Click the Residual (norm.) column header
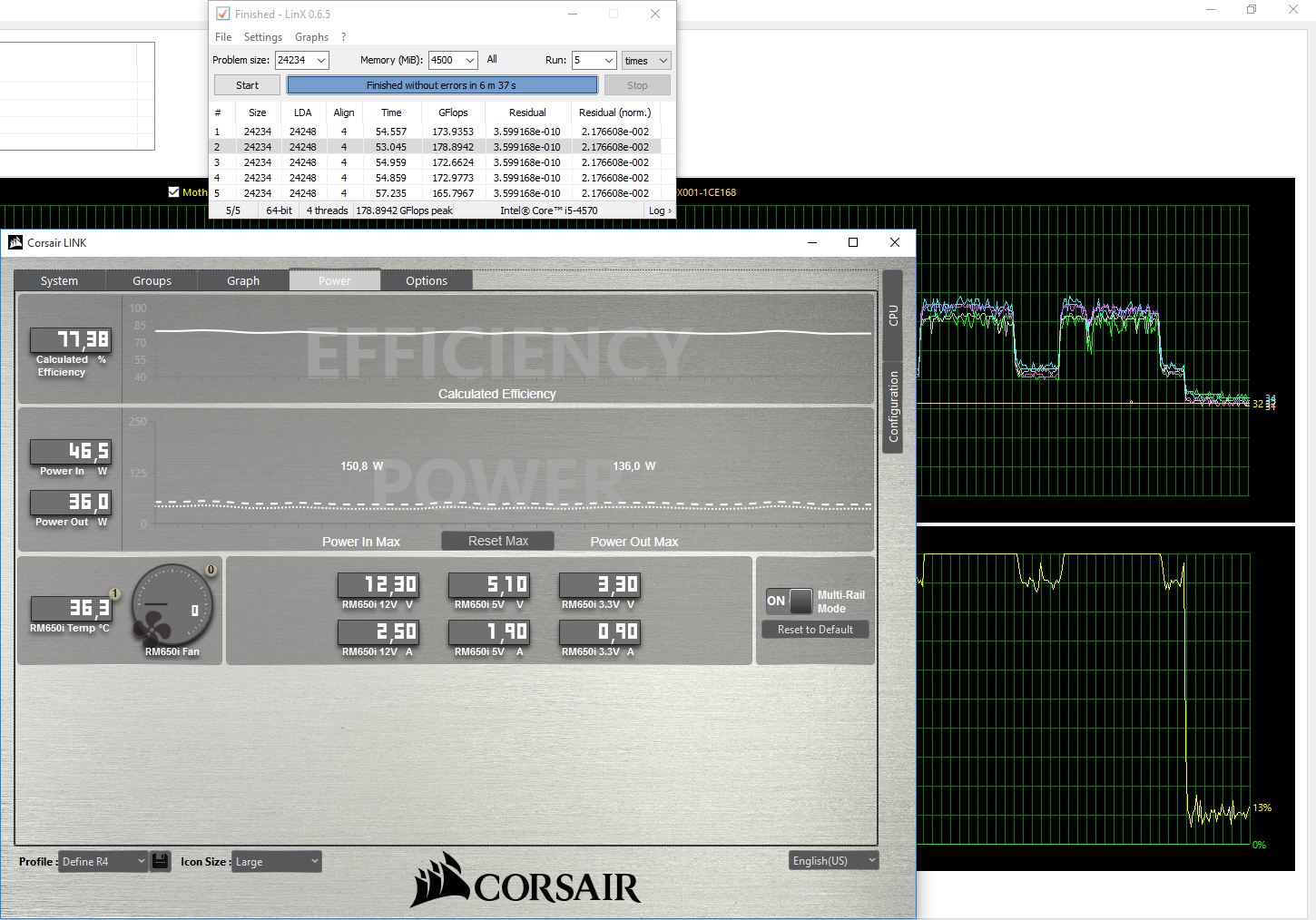 (614, 113)
